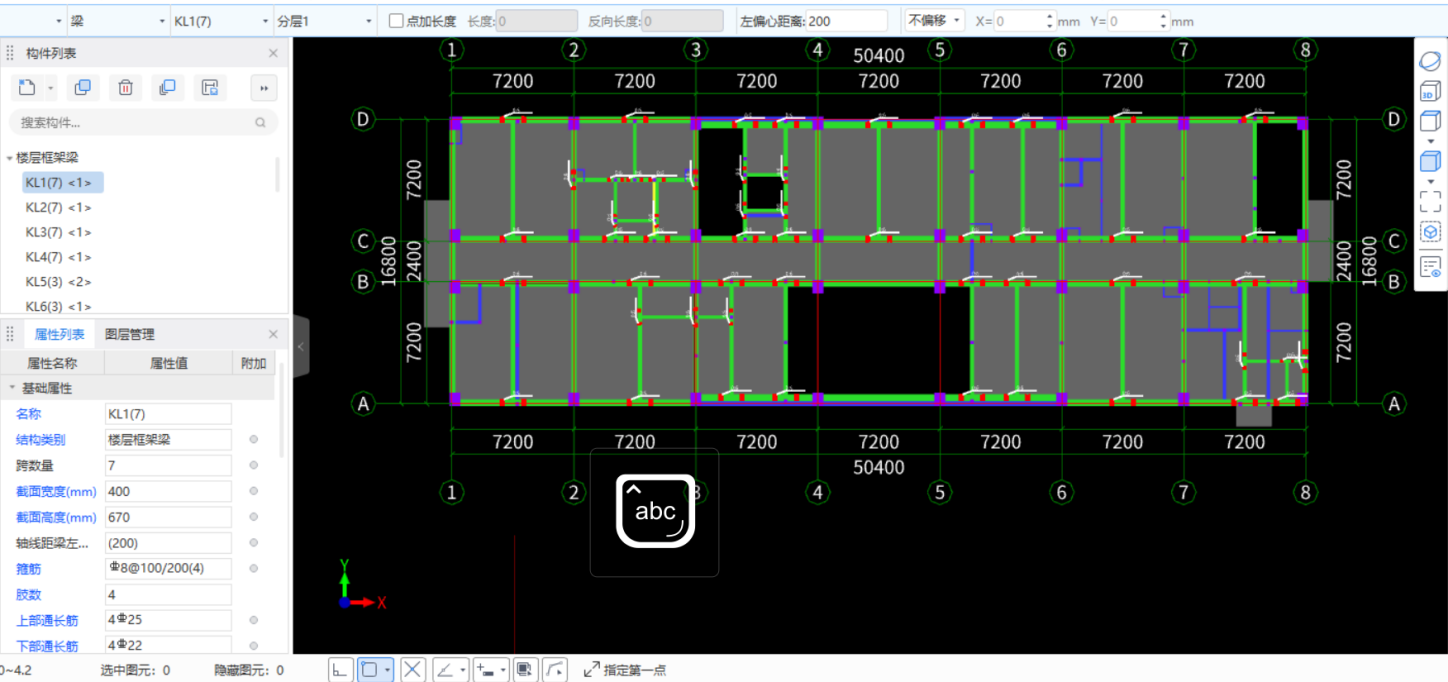
Task: Click the save component archive icon
Action: tap(210, 88)
